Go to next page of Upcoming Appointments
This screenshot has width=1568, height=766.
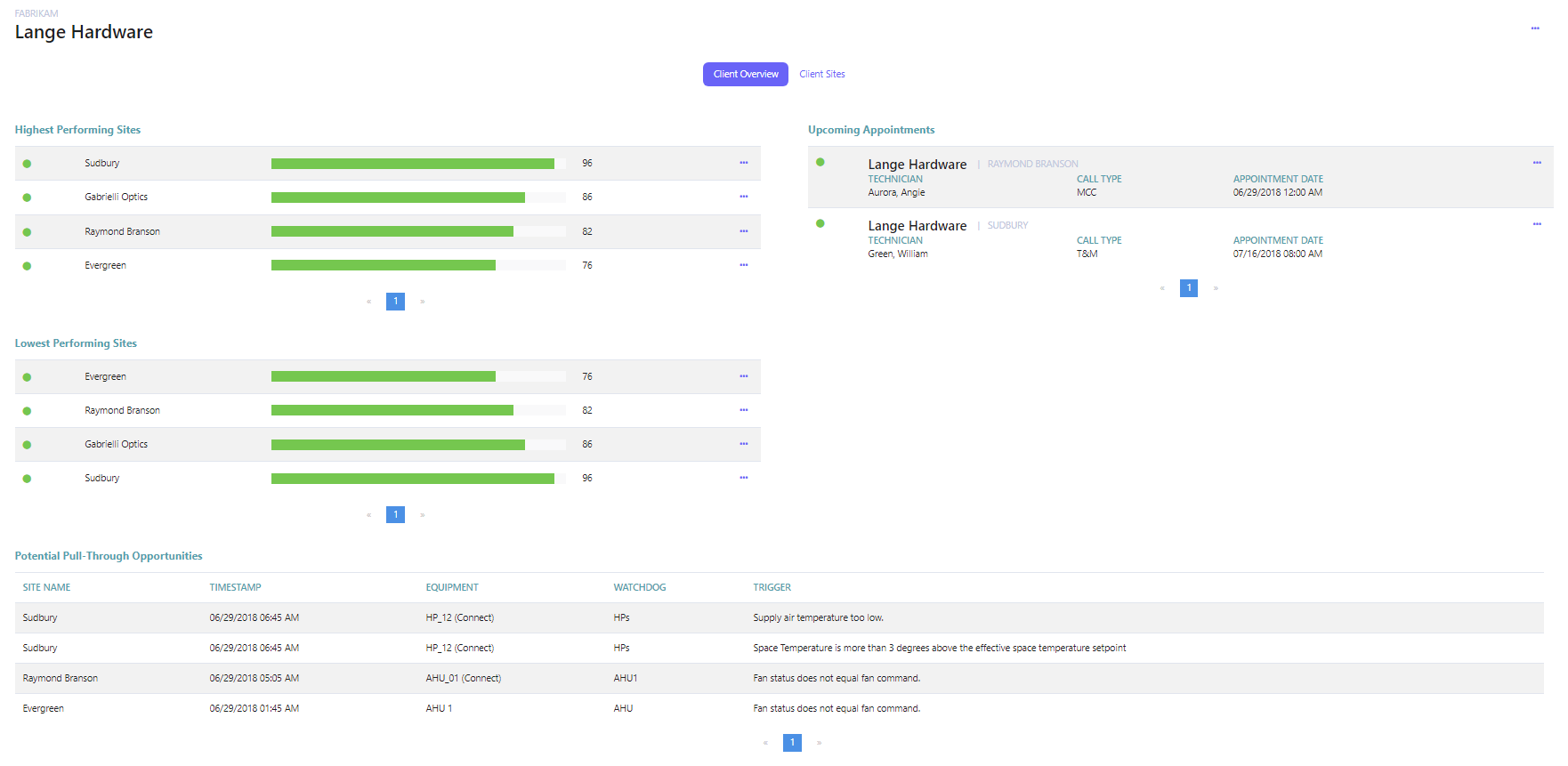1216,288
